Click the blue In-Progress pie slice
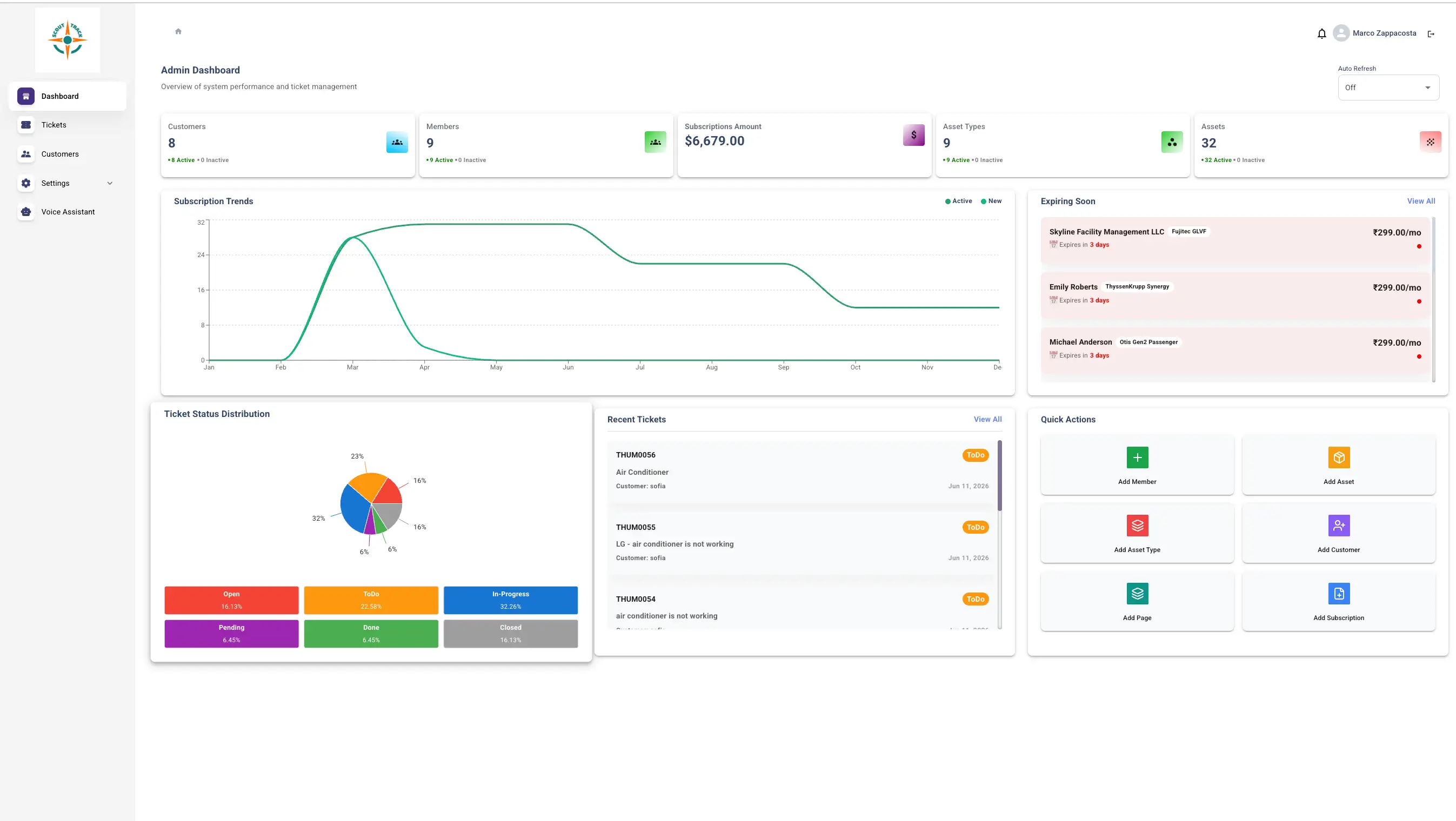The image size is (1456, 821). pyautogui.click(x=355, y=509)
